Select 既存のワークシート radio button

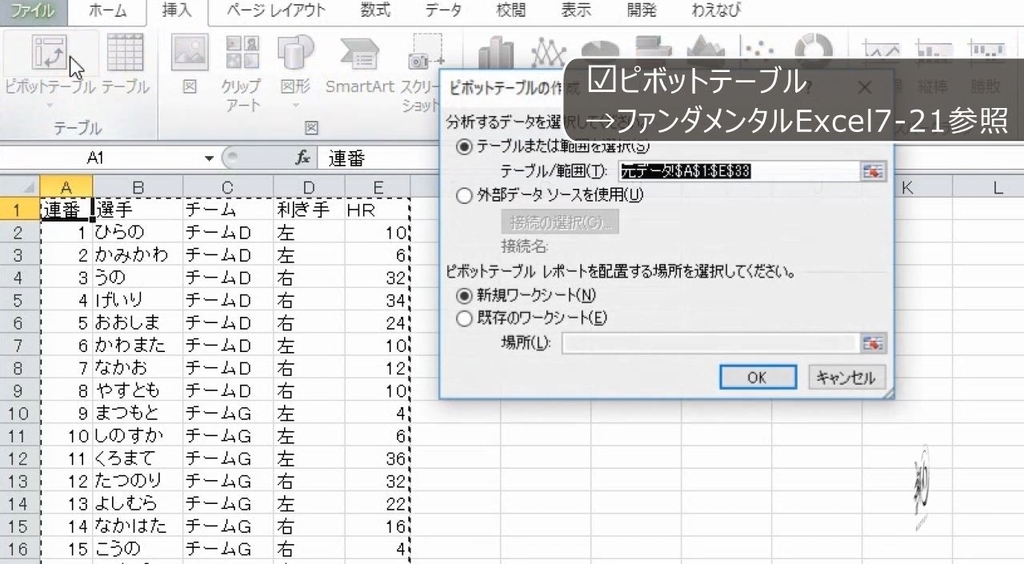tap(464, 319)
